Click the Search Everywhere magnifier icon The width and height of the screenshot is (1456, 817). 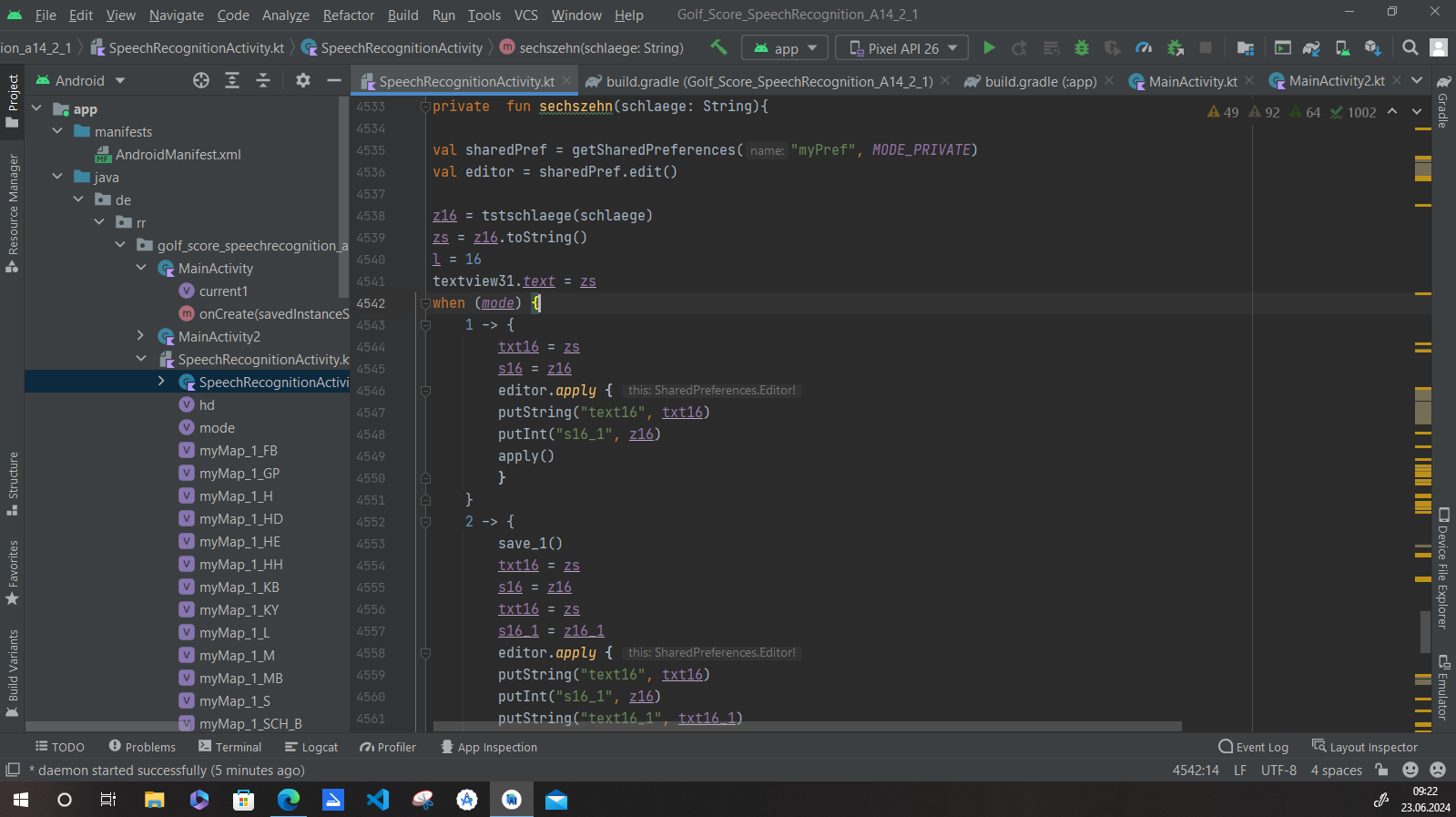(x=1410, y=48)
